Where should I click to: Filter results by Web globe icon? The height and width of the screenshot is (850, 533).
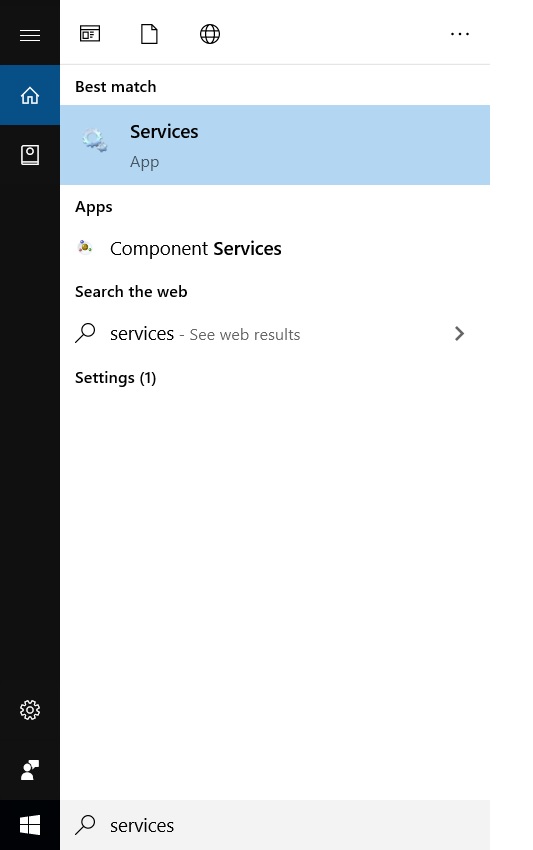[210, 34]
